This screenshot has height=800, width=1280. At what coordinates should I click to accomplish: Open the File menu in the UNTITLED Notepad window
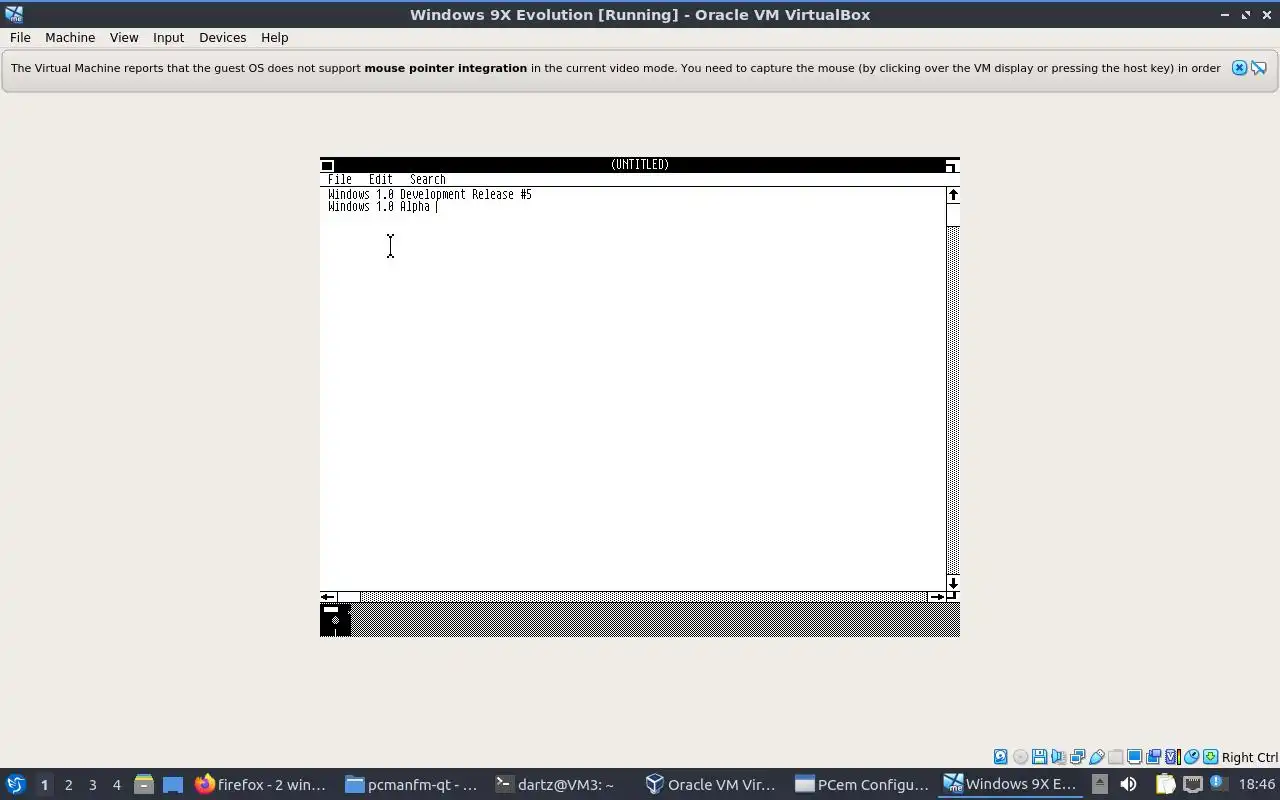tap(339, 180)
